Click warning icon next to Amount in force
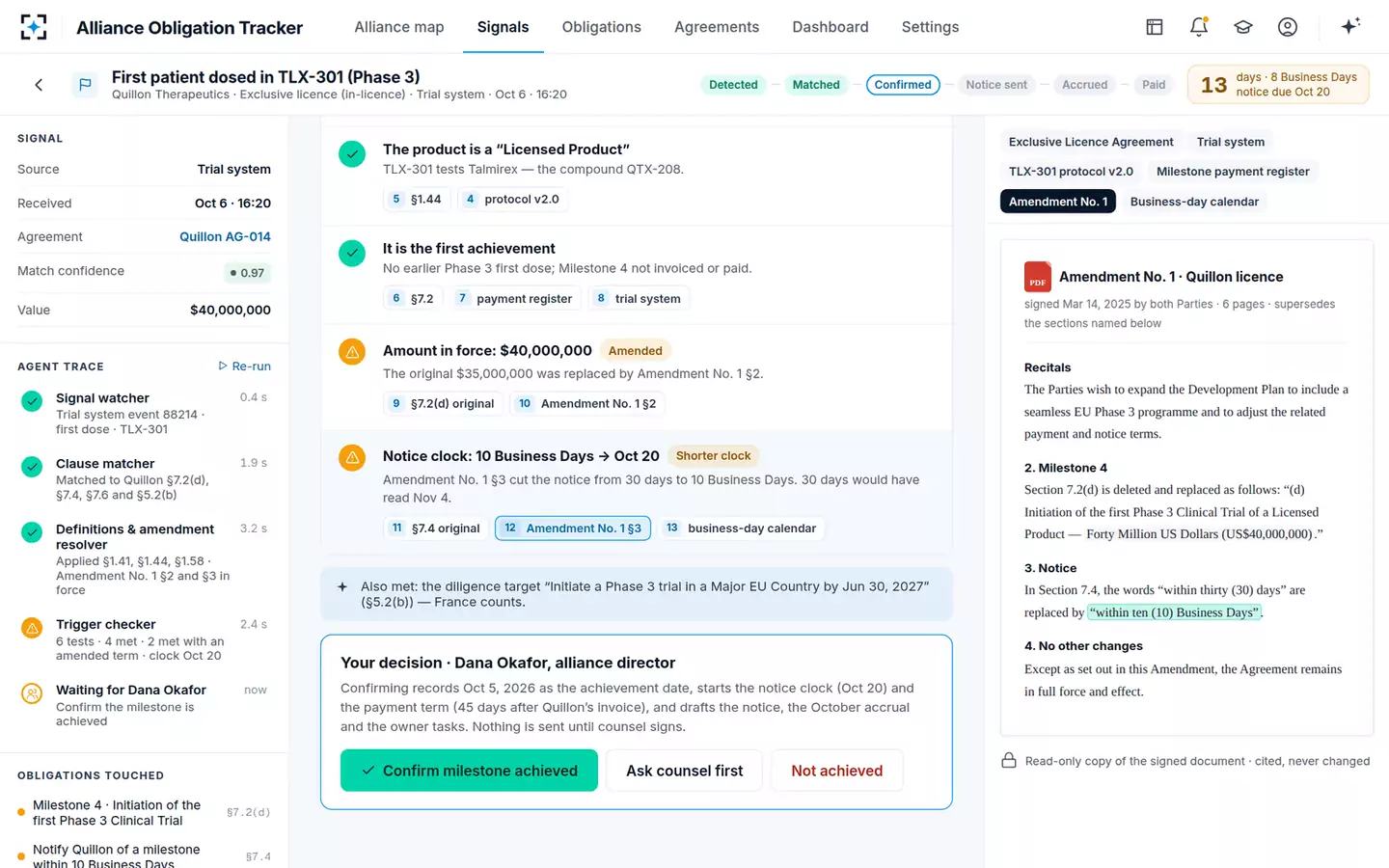The height and width of the screenshot is (868, 1389). (352, 352)
